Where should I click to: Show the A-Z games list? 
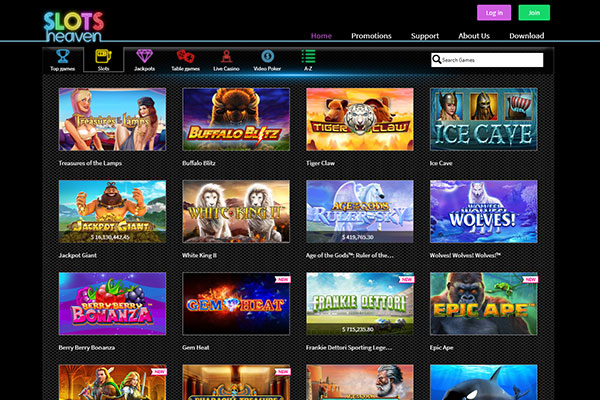point(309,60)
